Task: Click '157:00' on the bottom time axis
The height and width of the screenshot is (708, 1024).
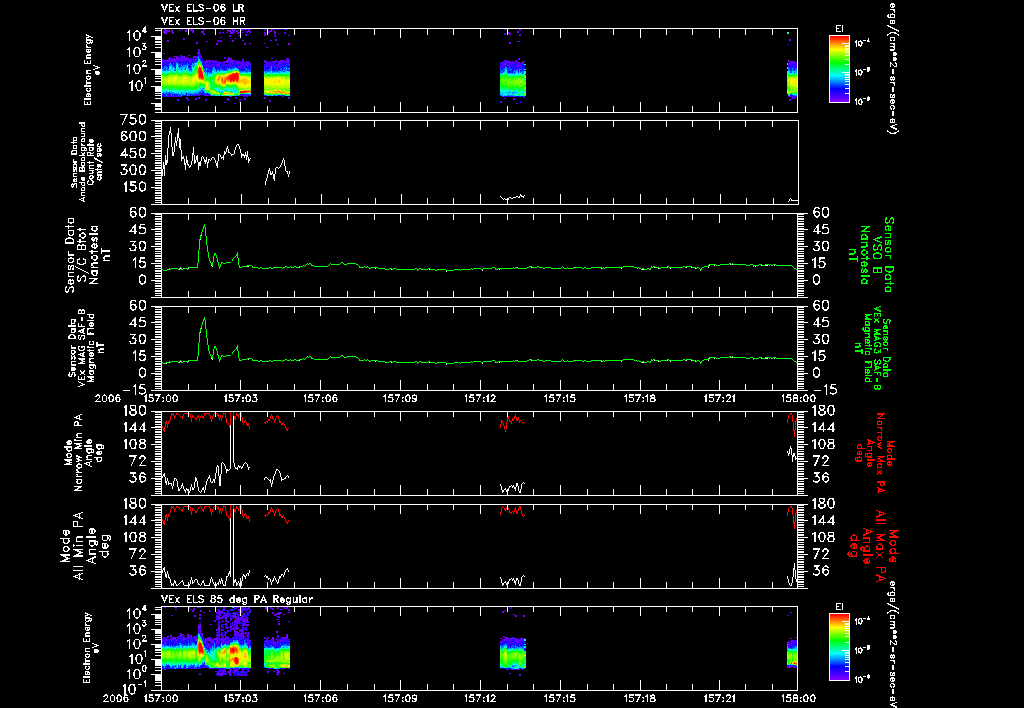Action: pos(161,698)
